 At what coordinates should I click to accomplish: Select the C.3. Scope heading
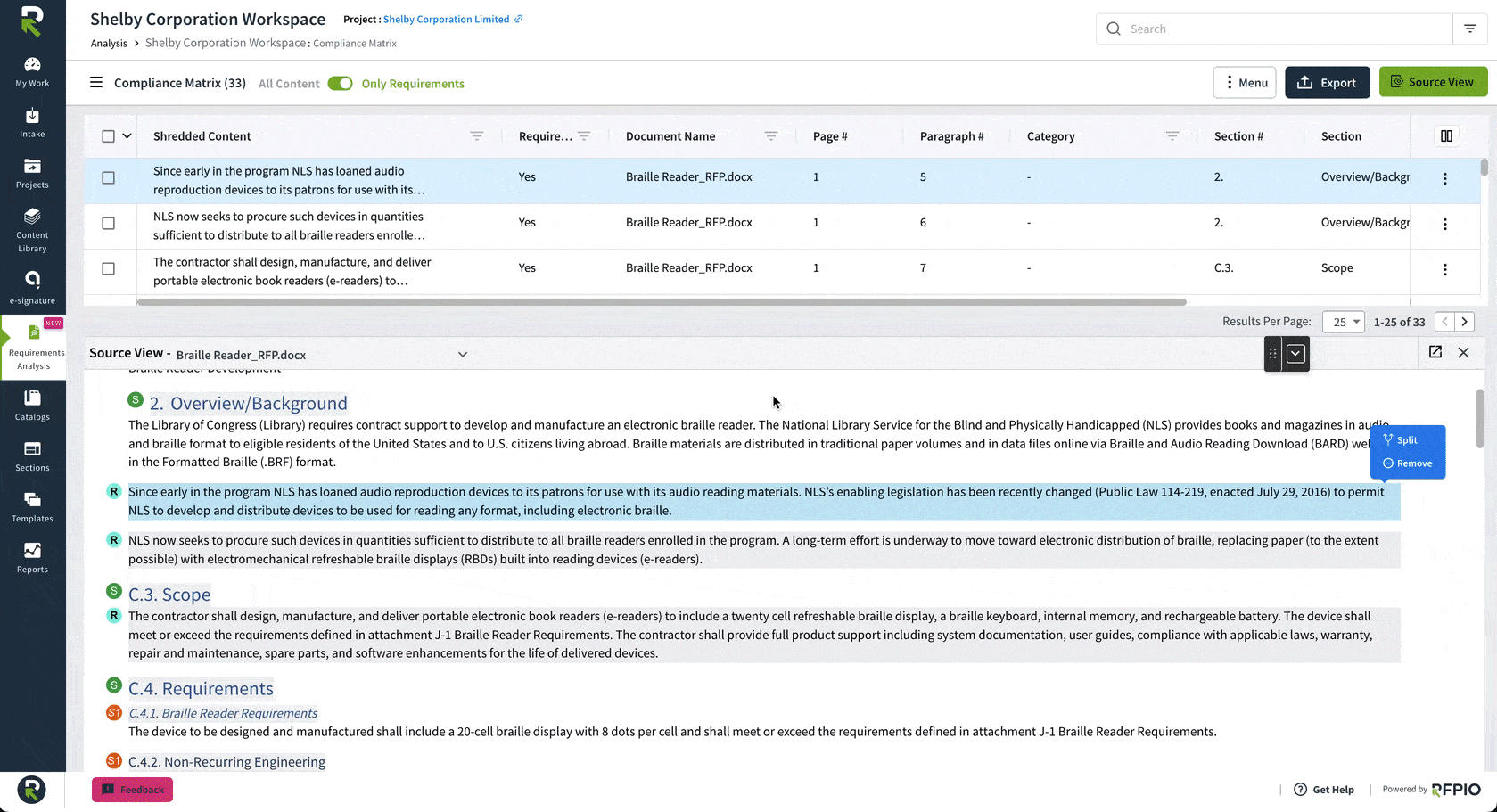[x=169, y=595]
